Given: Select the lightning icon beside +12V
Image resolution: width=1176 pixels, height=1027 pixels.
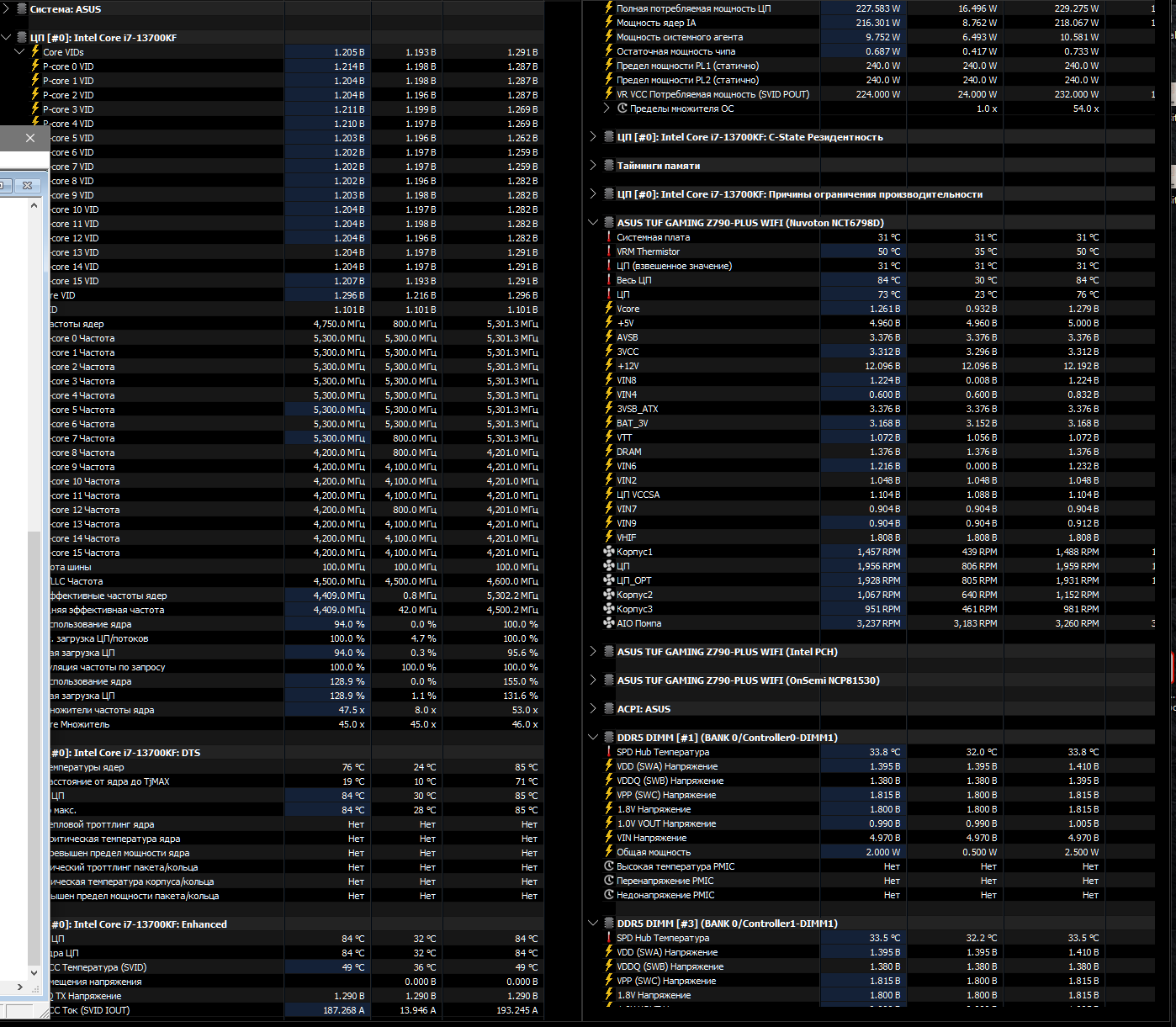Looking at the screenshot, I should coord(609,366).
